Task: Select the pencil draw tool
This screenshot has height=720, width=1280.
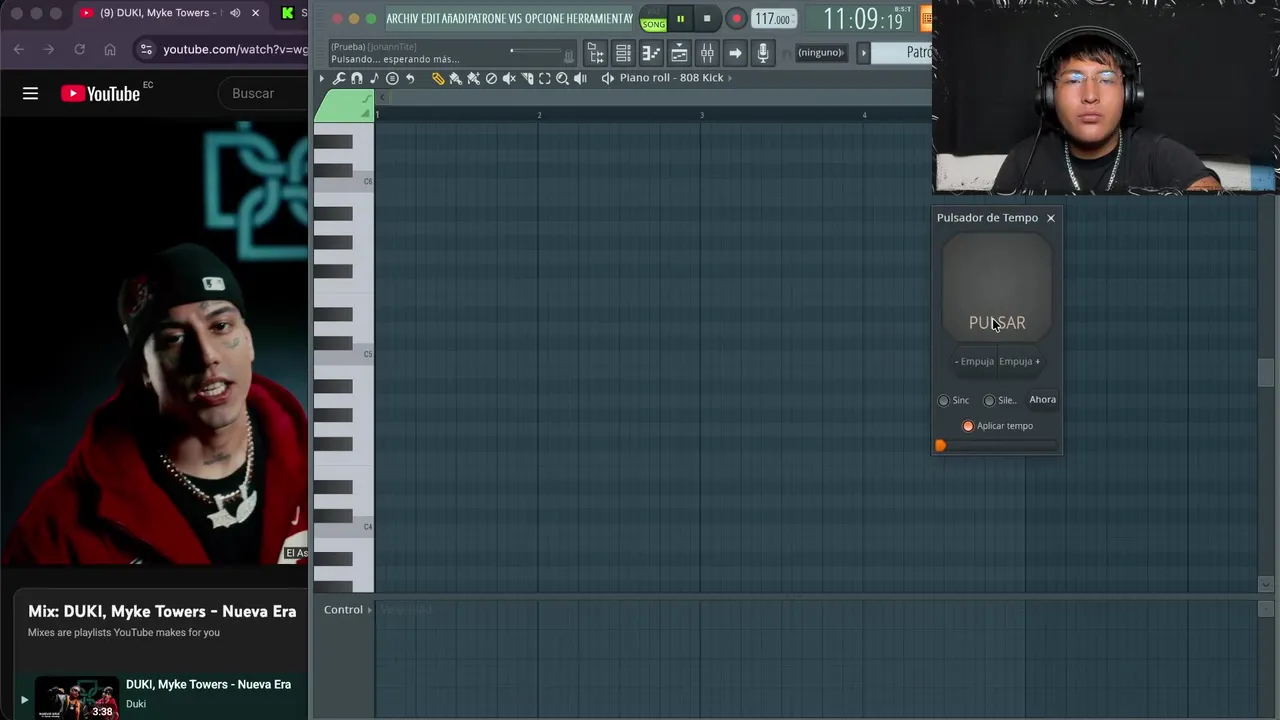Action: [438, 78]
